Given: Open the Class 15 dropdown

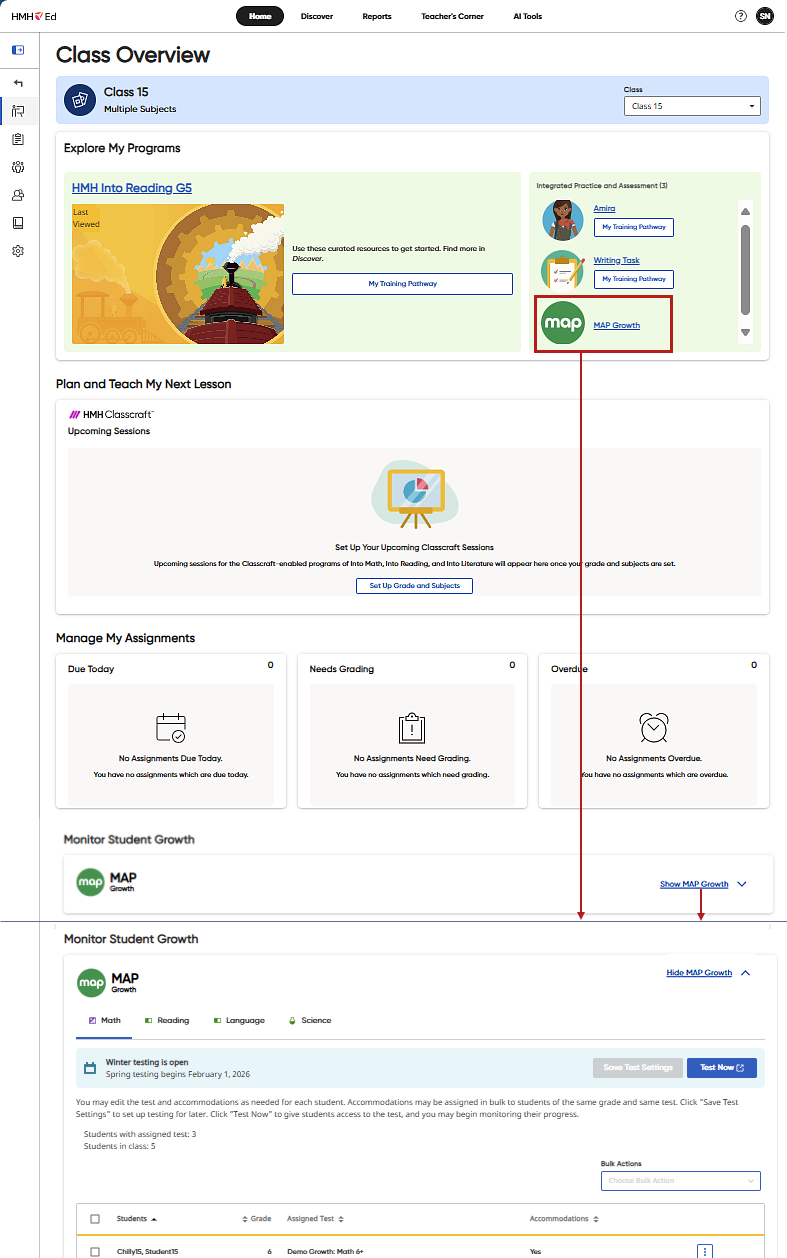Looking at the screenshot, I should pyautogui.click(x=692, y=105).
